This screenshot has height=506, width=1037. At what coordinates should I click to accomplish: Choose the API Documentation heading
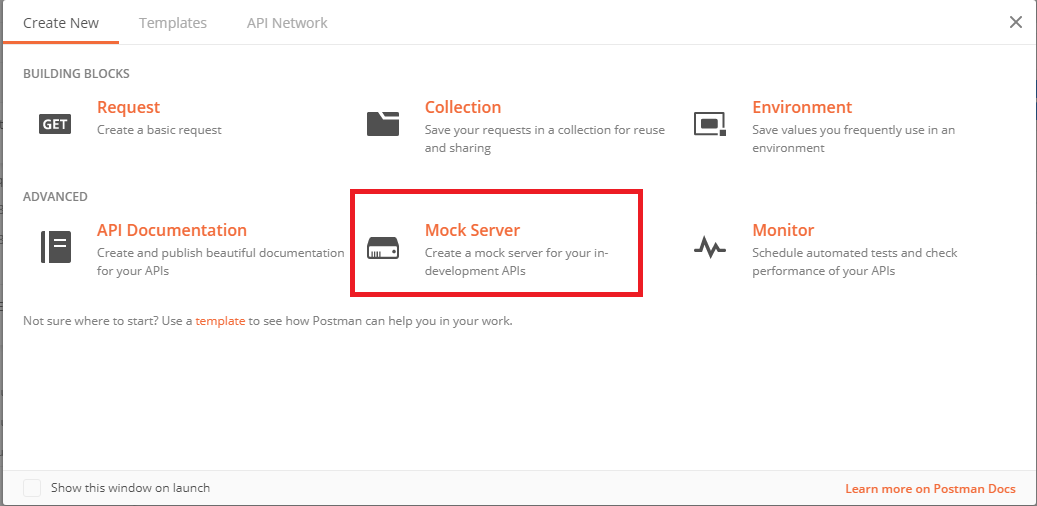172,230
